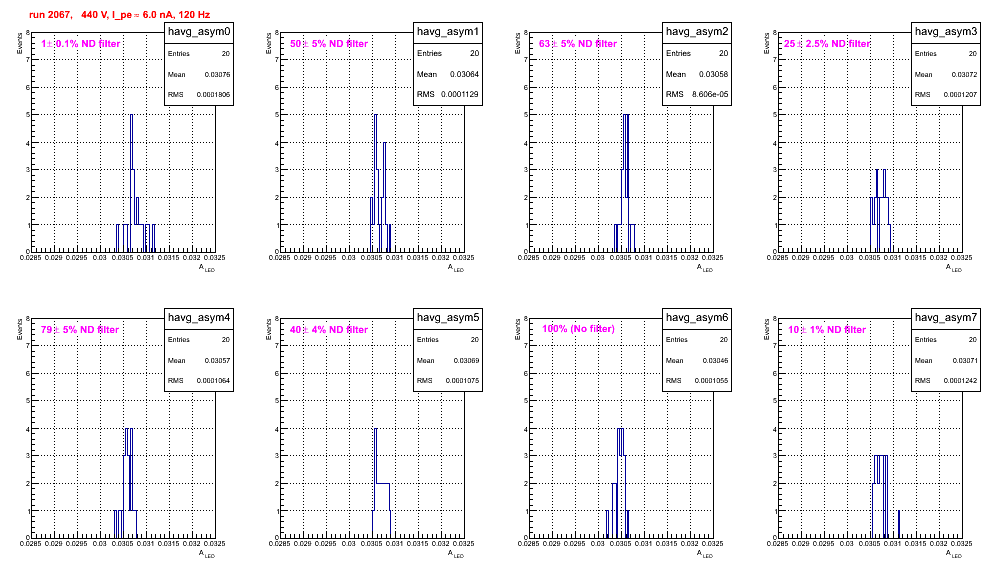Click the '10± 1% ND filter' label
The height and width of the screenshot is (572, 996).
827,330
